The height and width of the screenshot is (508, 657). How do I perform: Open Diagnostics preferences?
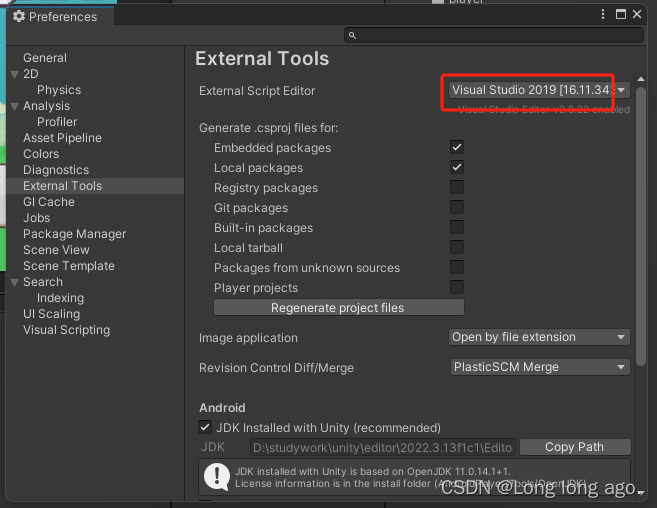56,170
